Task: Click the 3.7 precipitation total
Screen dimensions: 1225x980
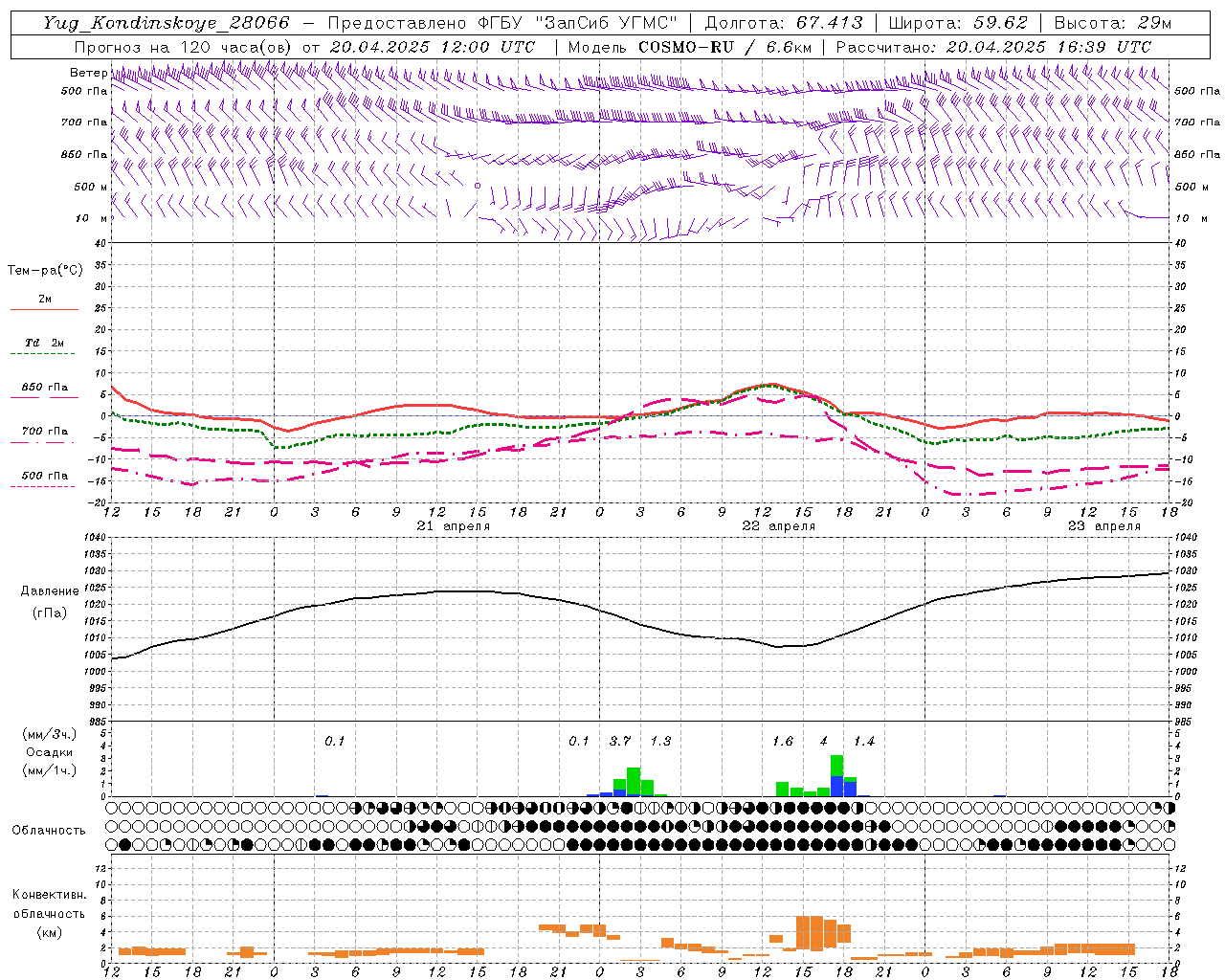Action: (620, 742)
